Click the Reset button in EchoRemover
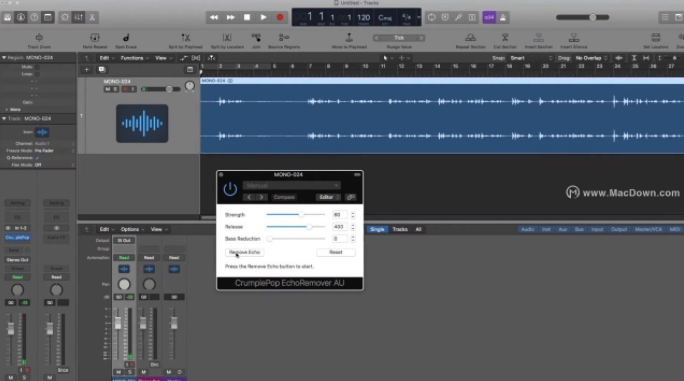Viewport: 684px width, 381px height. [x=335, y=252]
